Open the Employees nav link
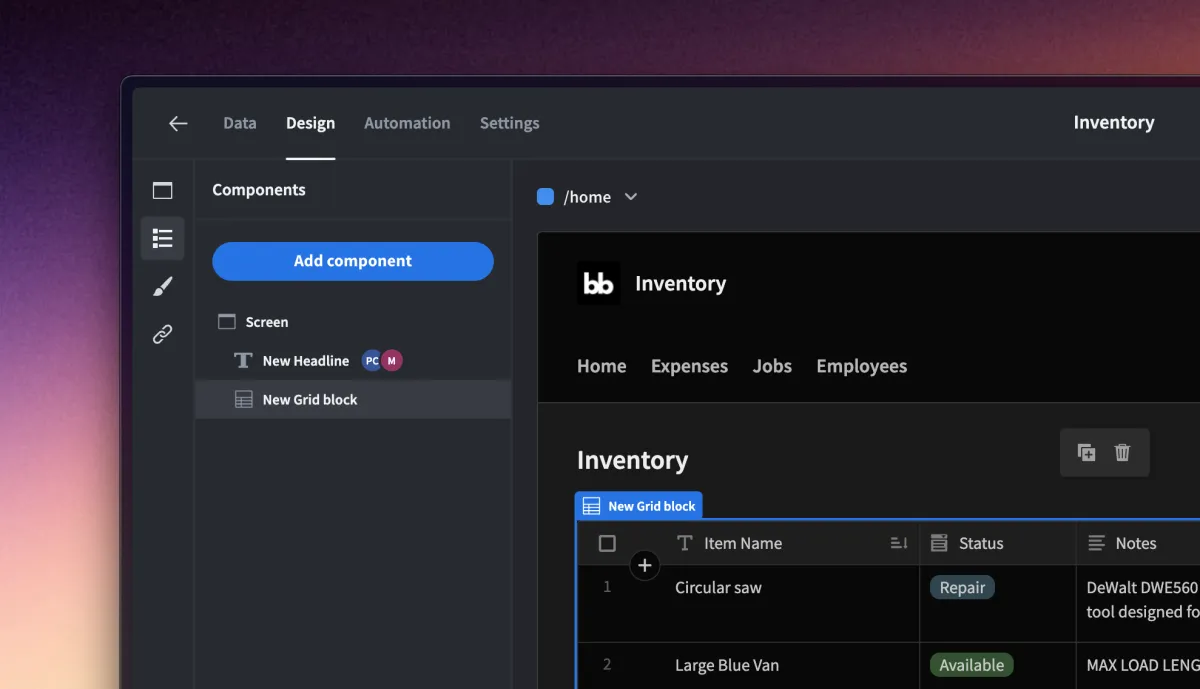The image size is (1200, 689). click(x=862, y=366)
